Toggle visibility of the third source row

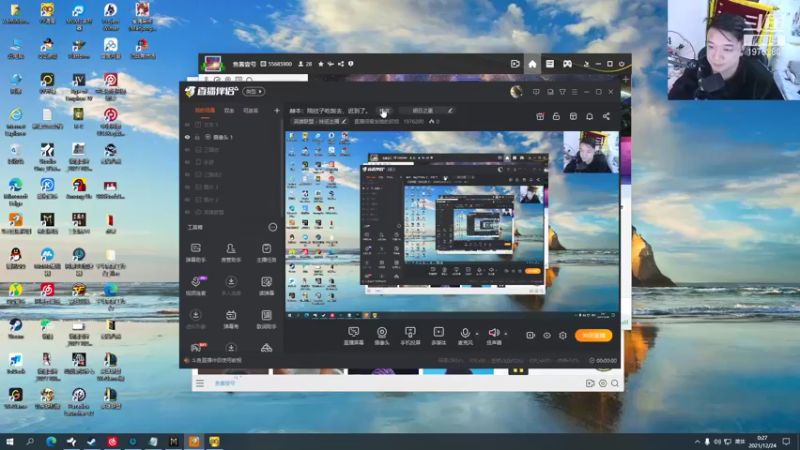click(x=187, y=149)
